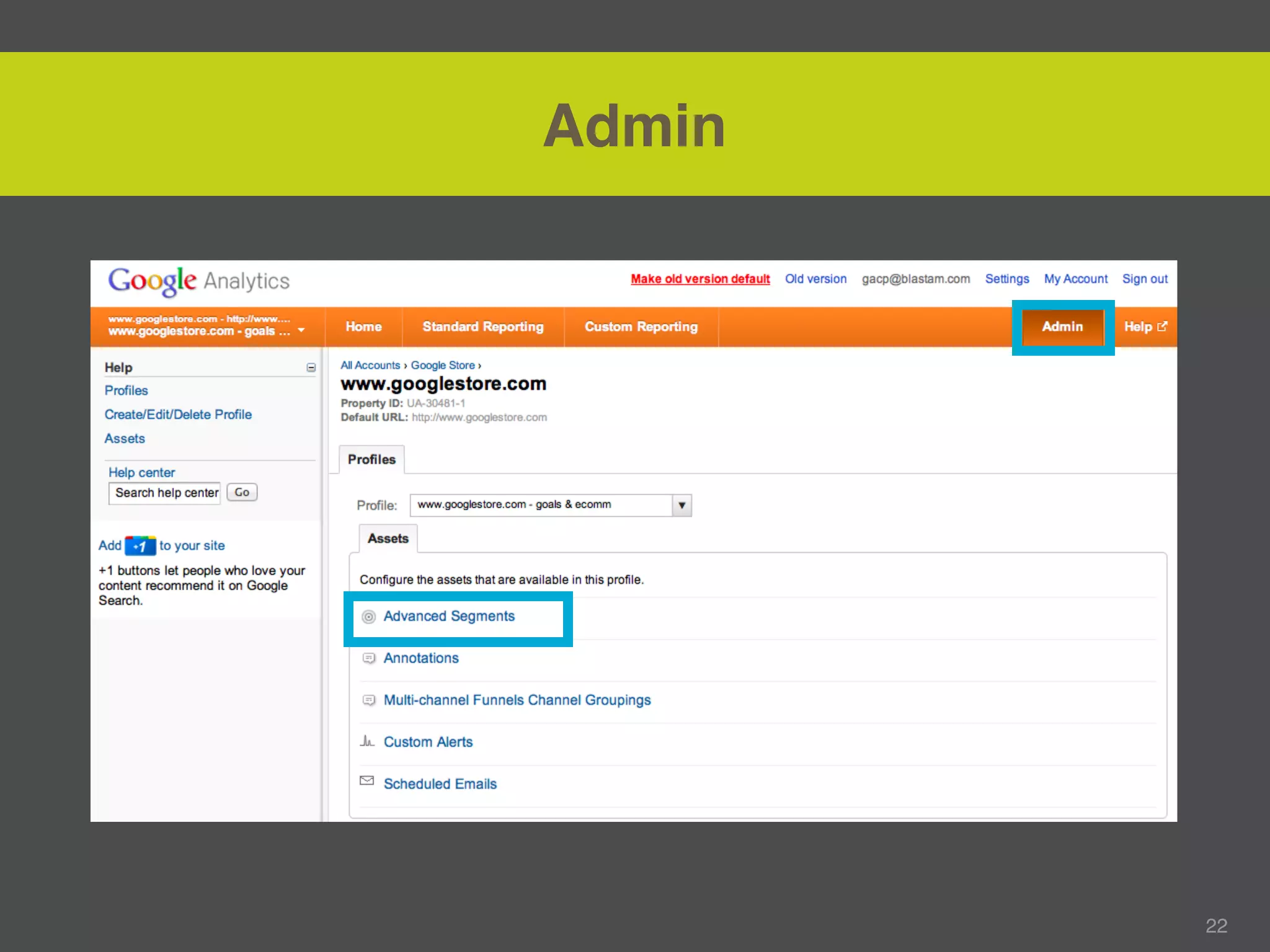The height and width of the screenshot is (952, 1270).
Task: Click the Advanced Segments target icon
Action: [x=368, y=617]
